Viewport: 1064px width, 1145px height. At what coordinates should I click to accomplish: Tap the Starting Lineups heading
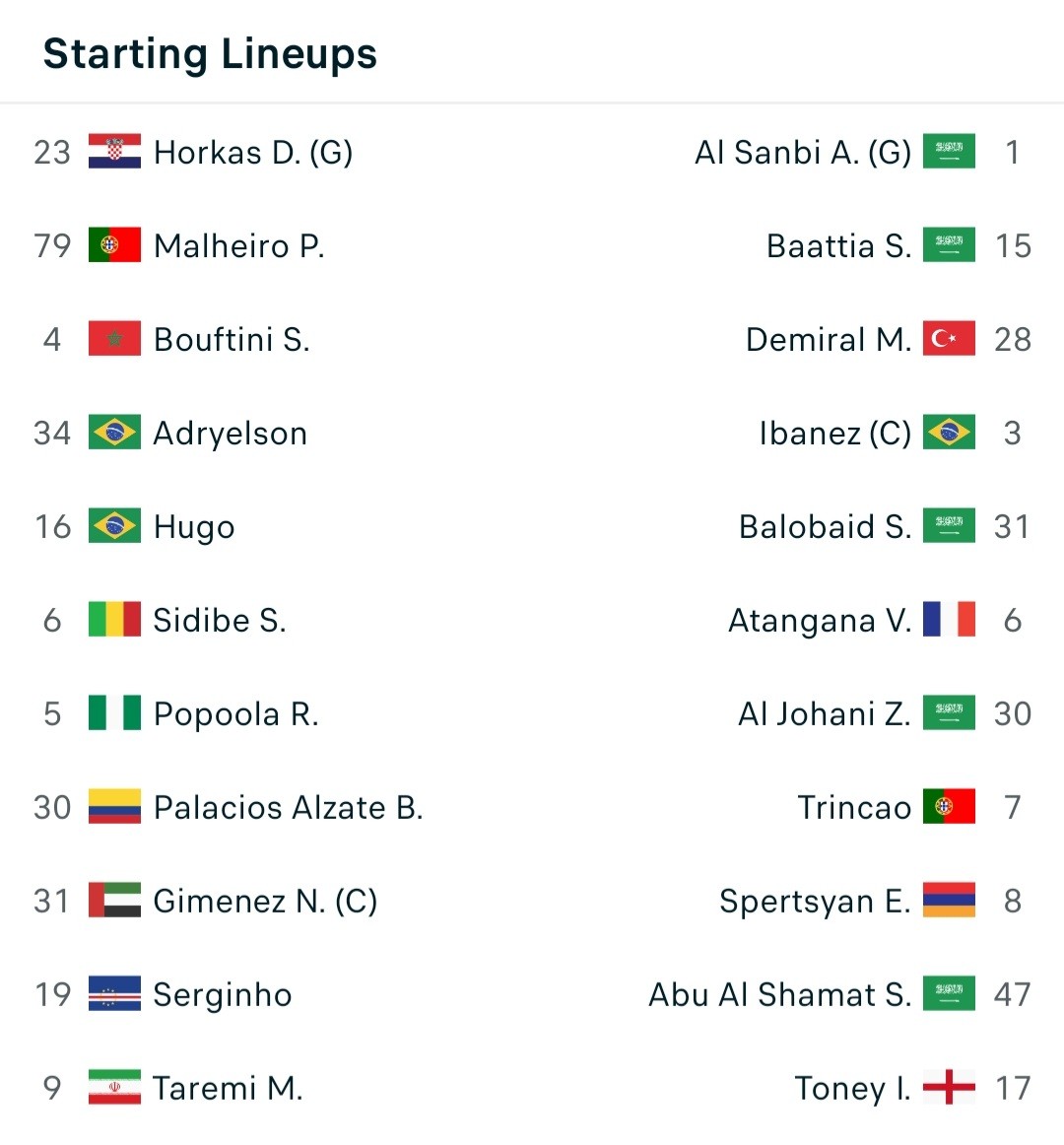pyautogui.click(x=210, y=54)
